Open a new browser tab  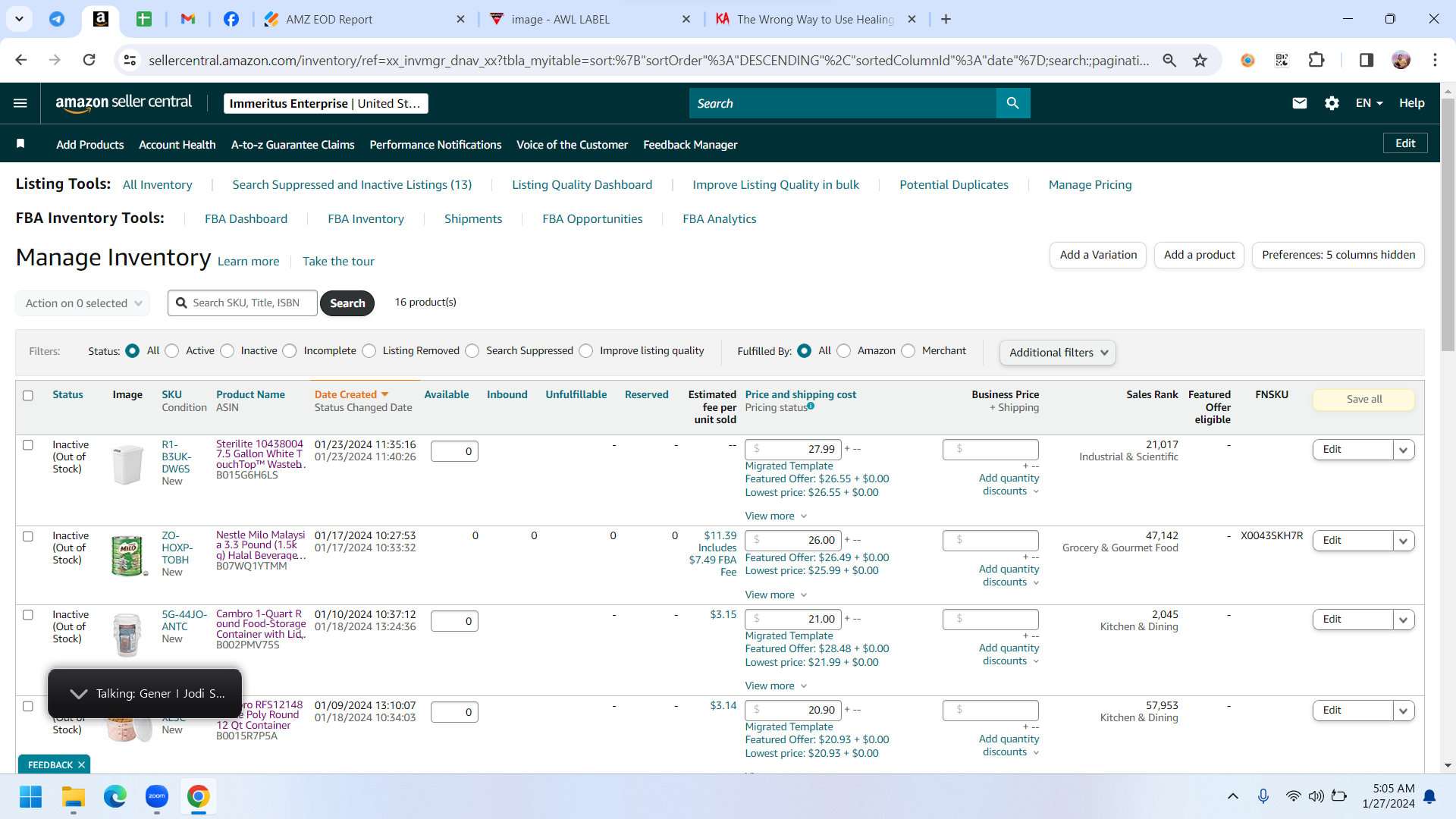tap(946, 19)
